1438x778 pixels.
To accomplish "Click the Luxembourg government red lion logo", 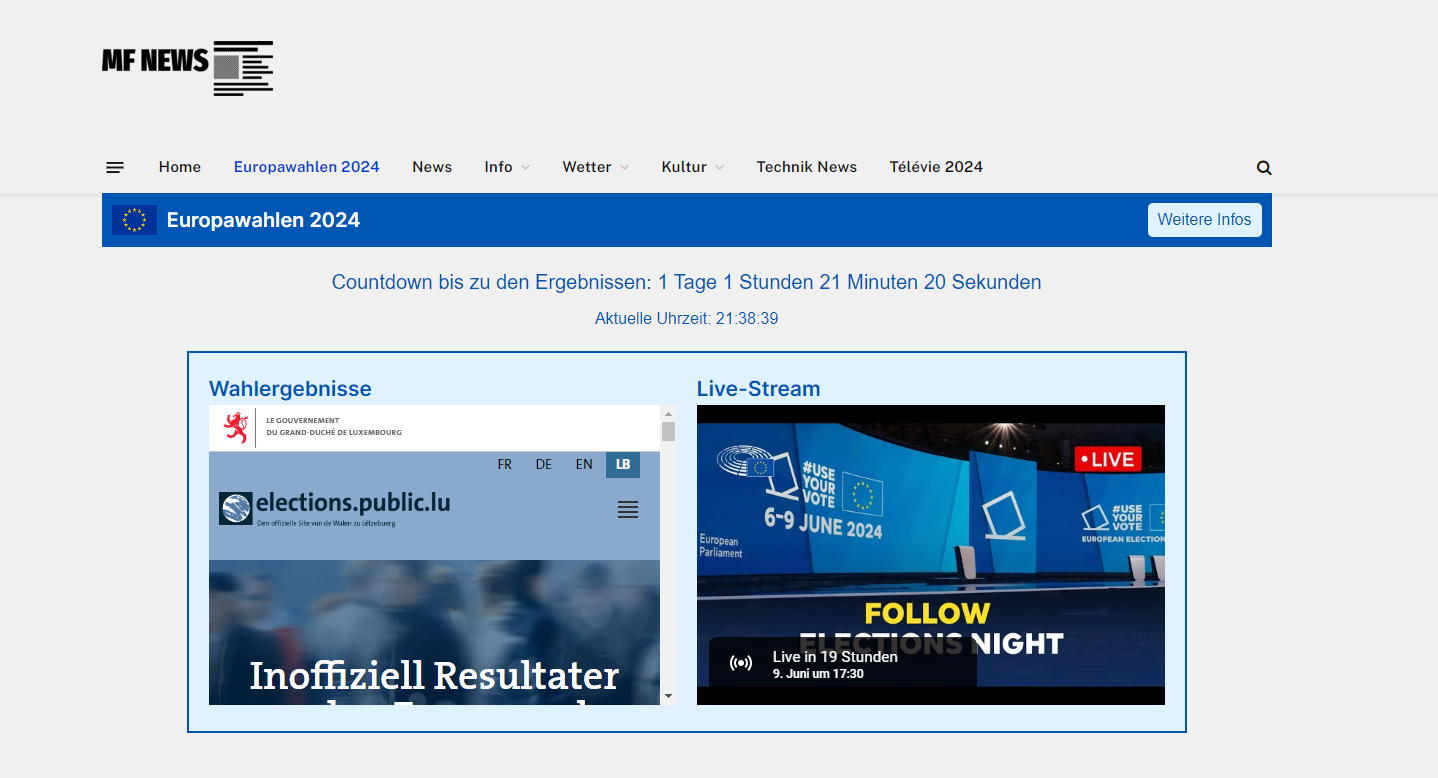I will click(x=236, y=427).
